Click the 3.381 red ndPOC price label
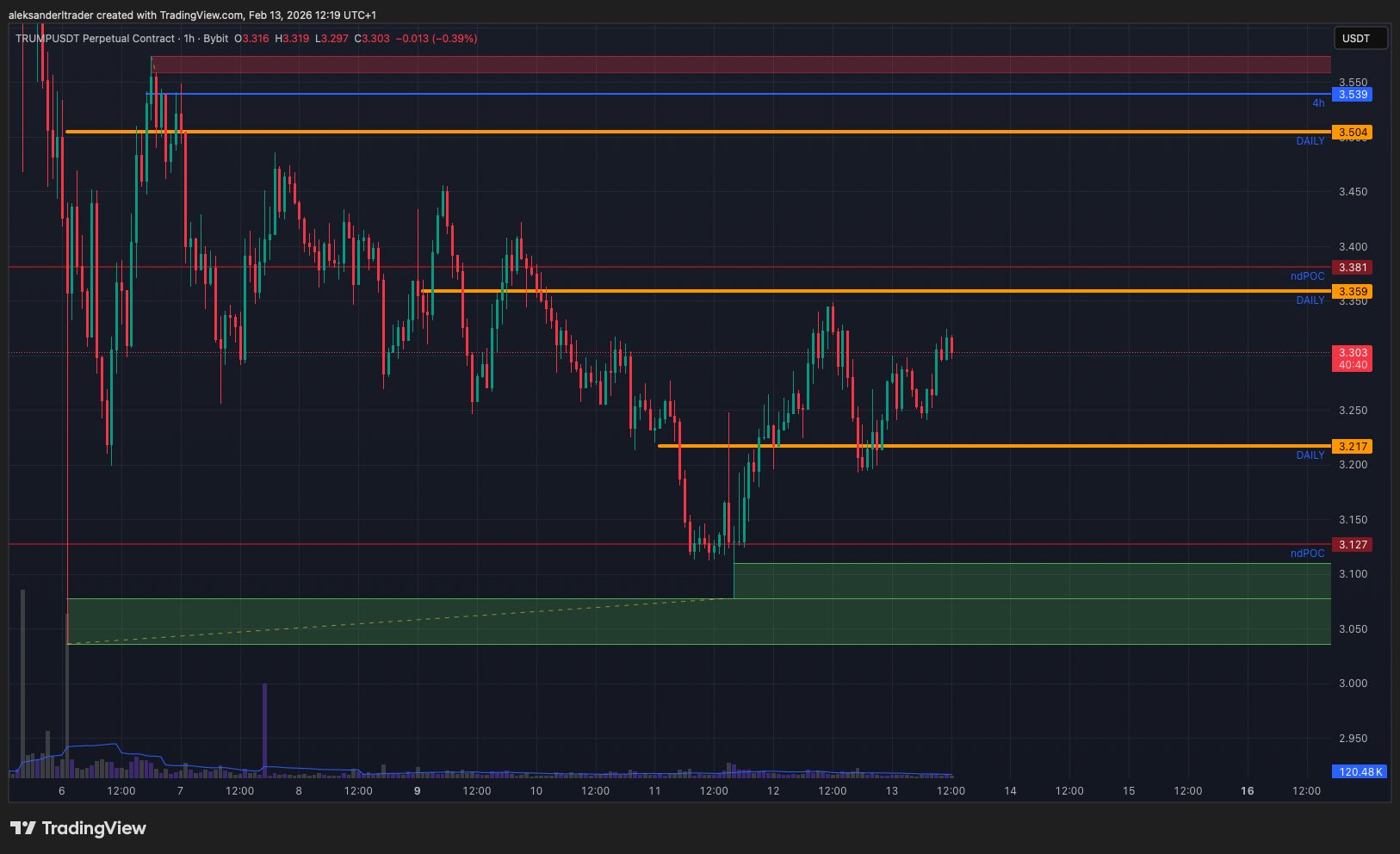Image resolution: width=1400 pixels, height=854 pixels. 1352,268
